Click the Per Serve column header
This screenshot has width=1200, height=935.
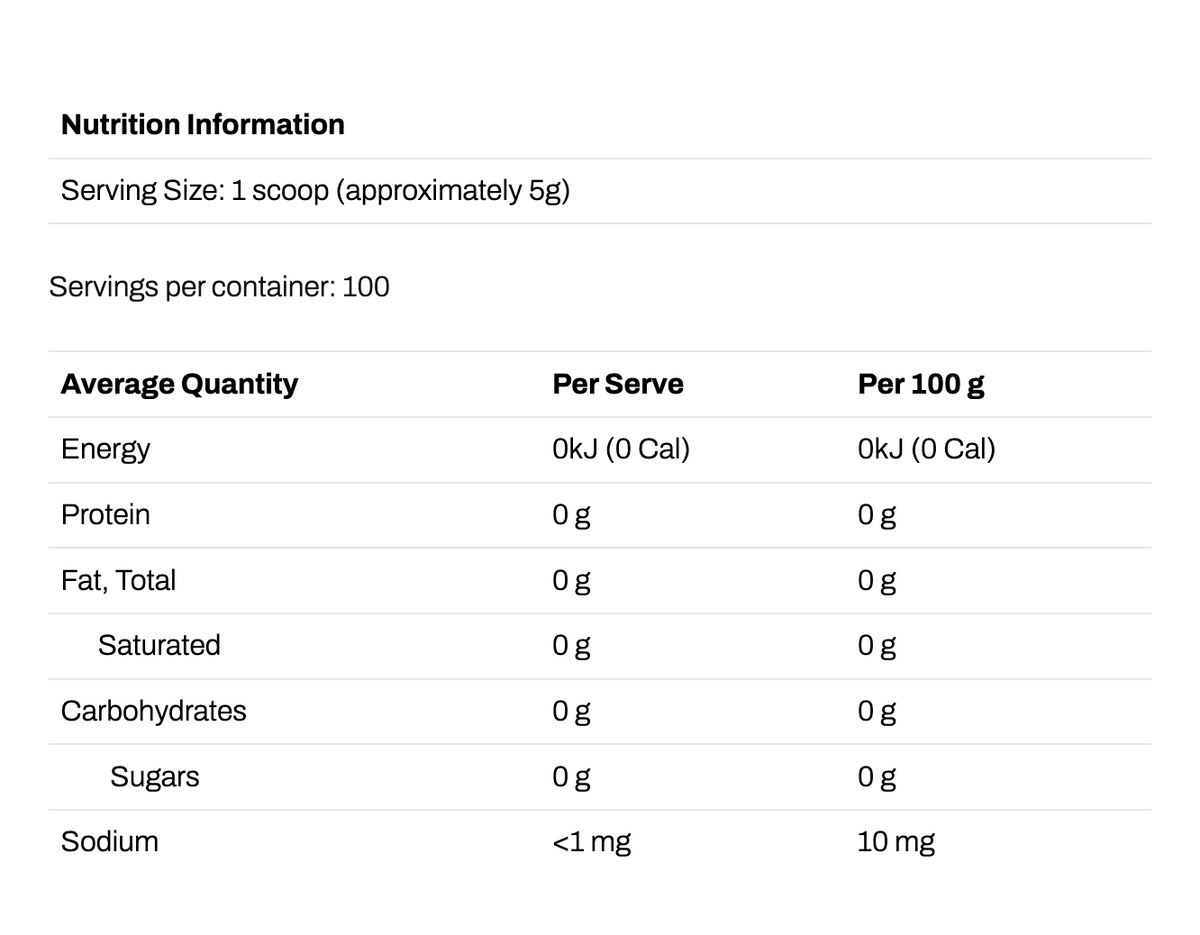618,384
